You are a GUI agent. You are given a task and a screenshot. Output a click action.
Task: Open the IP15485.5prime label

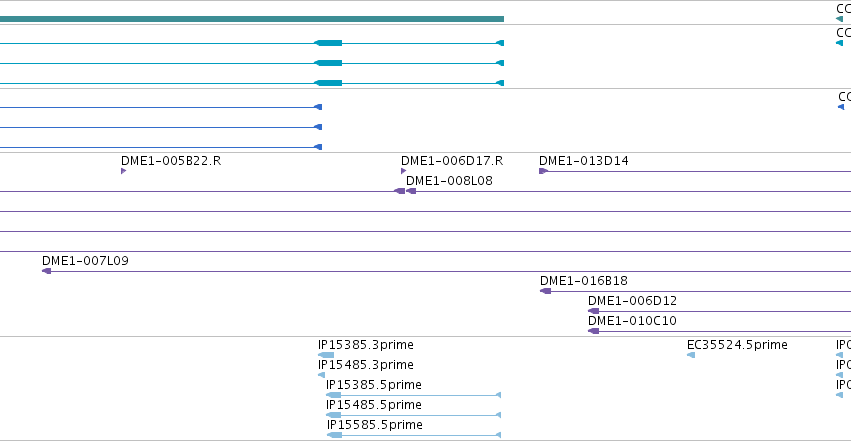coord(374,405)
